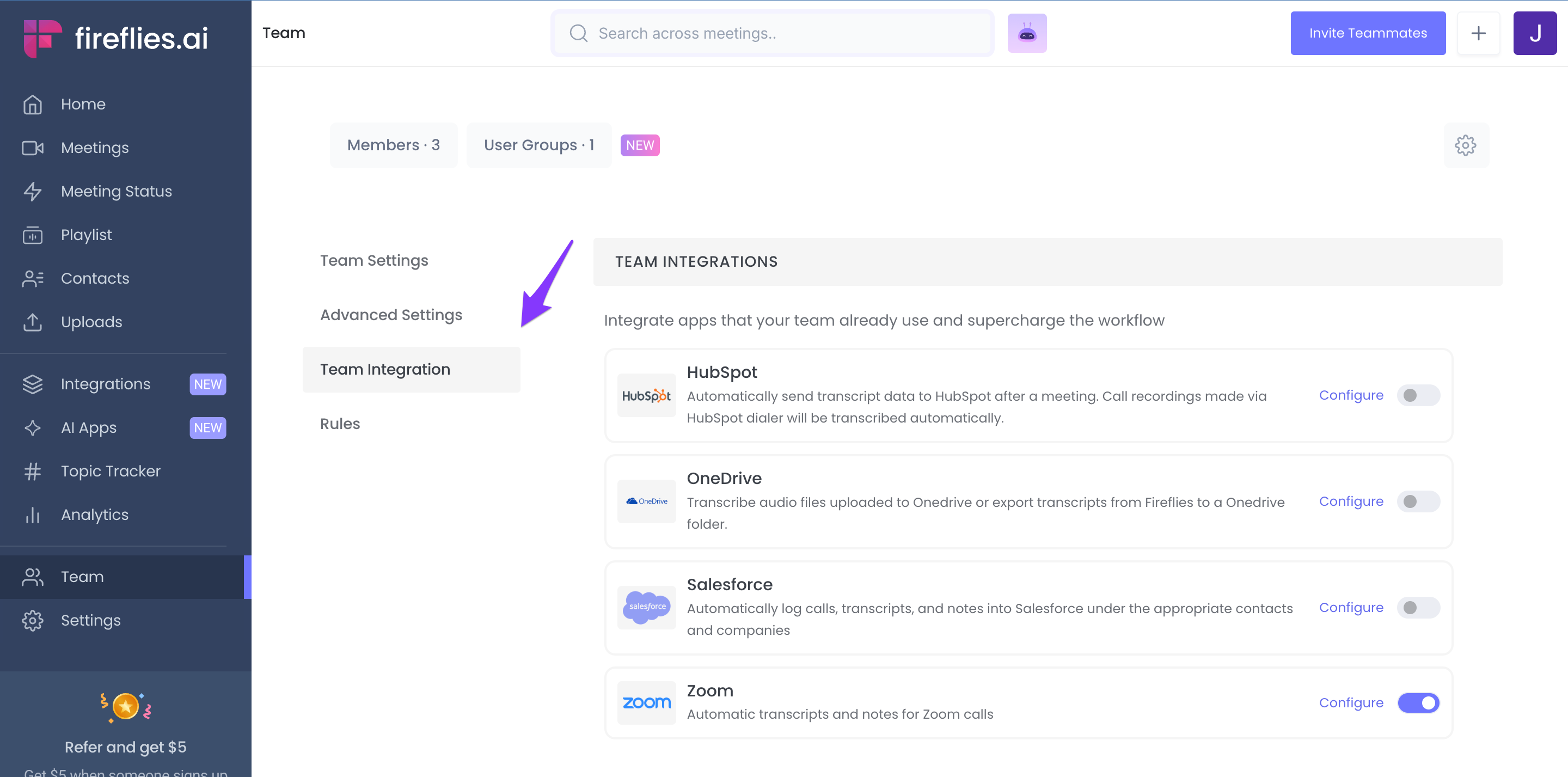Image resolution: width=1568 pixels, height=777 pixels.
Task: Configure the Salesforce integration
Action: [1351, 607]
